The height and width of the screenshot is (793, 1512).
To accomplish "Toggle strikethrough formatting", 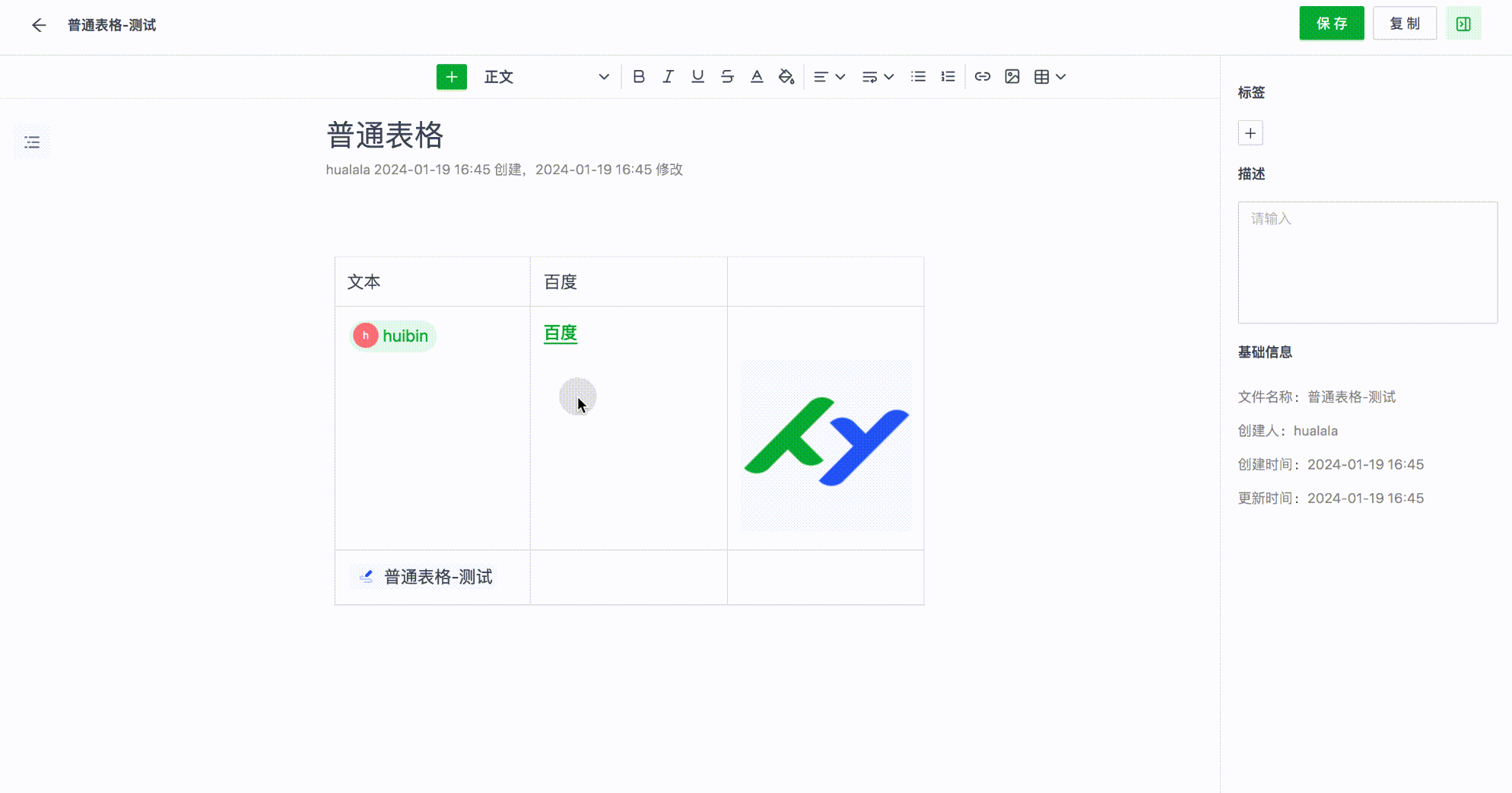I will click(727, 77).
